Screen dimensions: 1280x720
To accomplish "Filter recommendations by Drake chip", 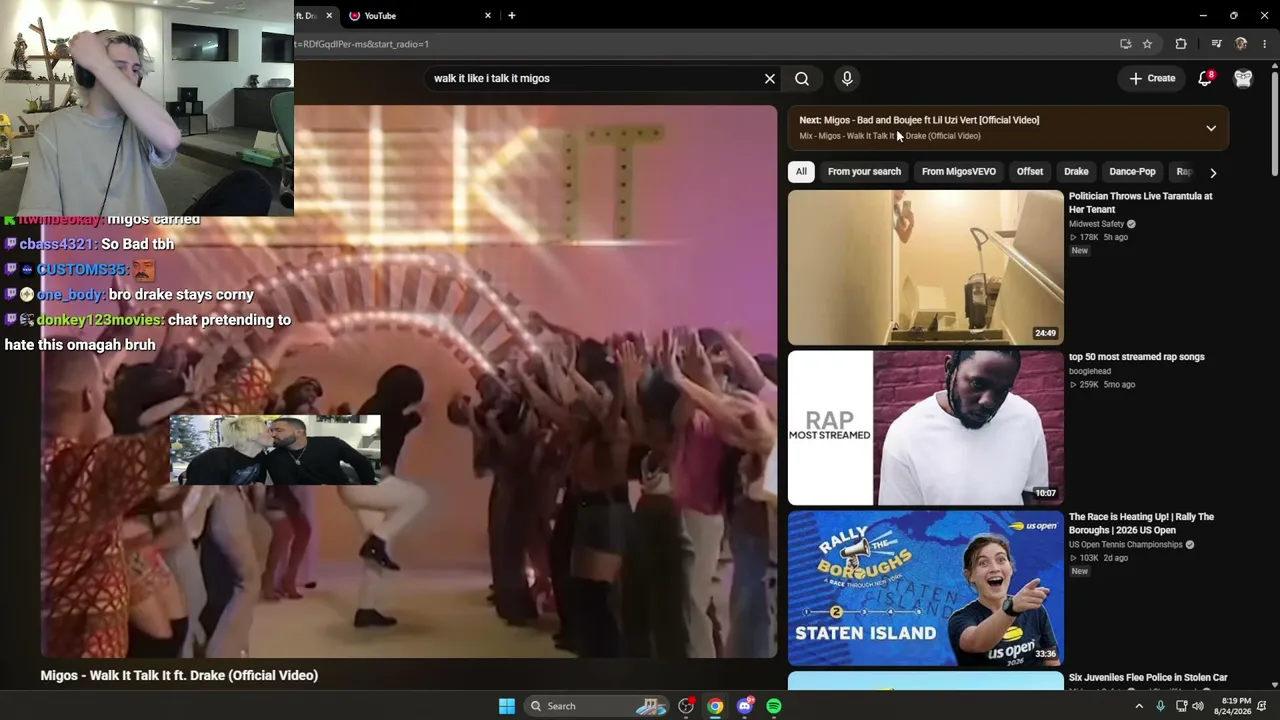I will pyautogui.click(x=1076, y=172).
